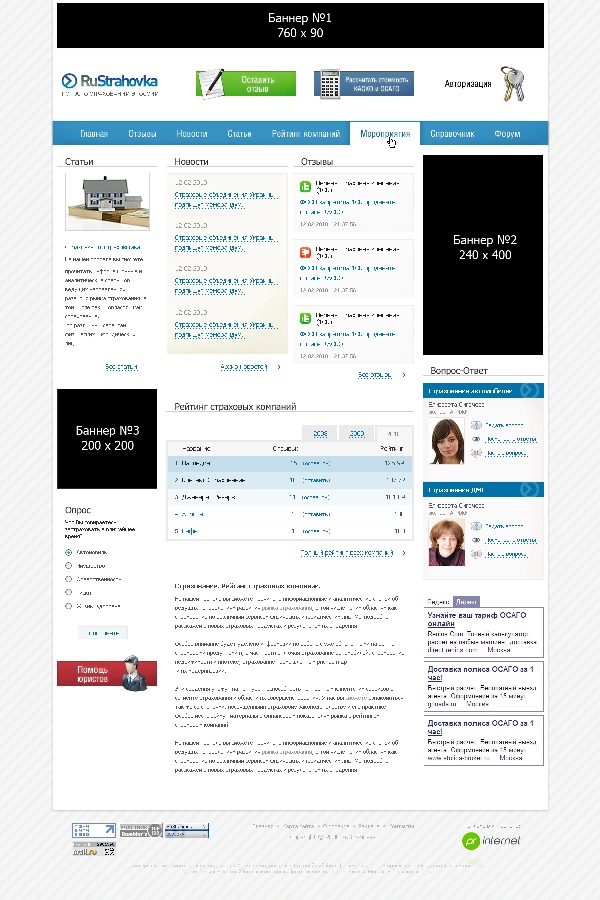The image size is (600, 900).
Task: Click the green thumbs-up icon of the third review
Action: [x=305, y=319]
